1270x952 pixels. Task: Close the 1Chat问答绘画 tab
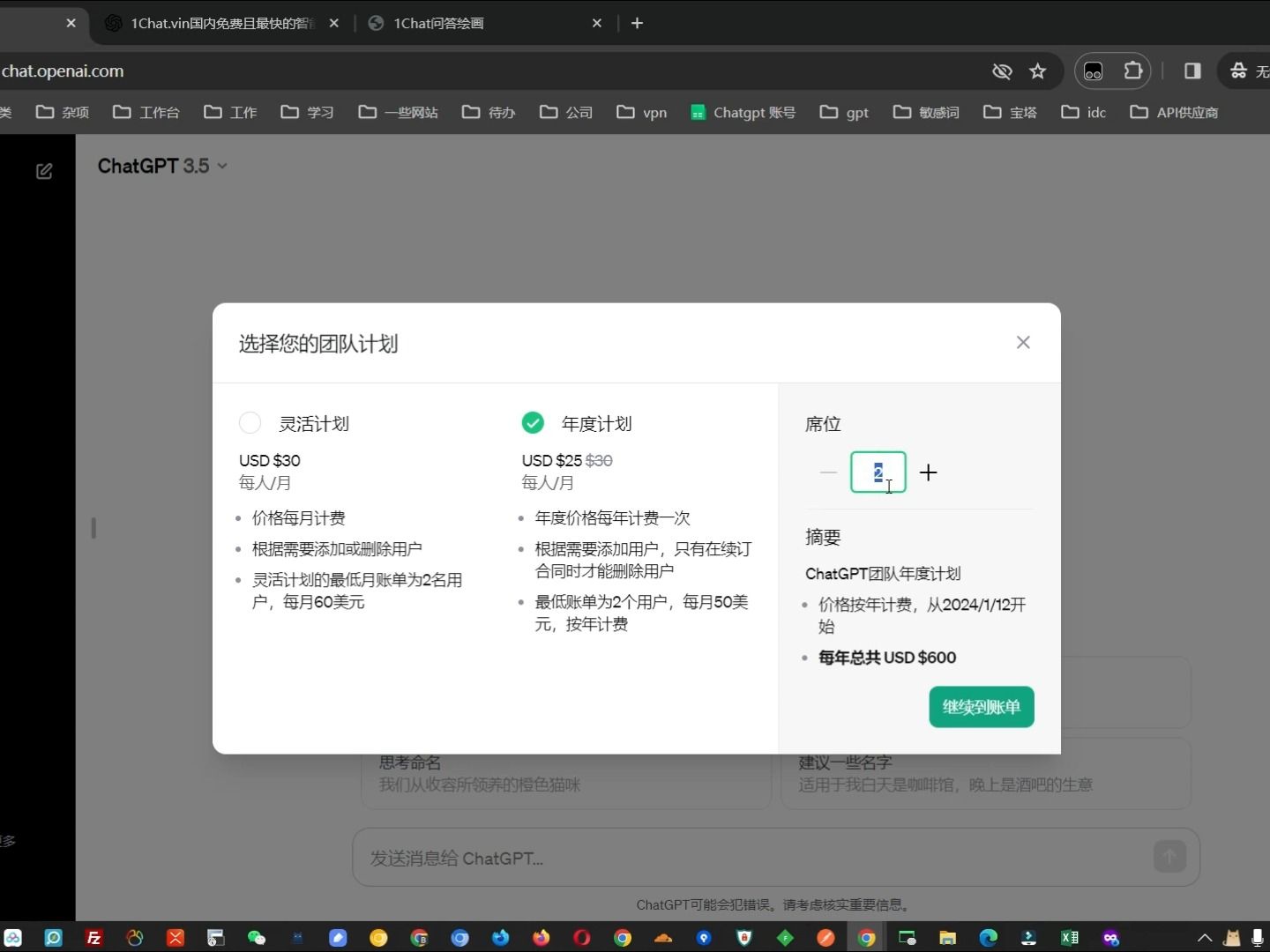tap(597, 23)
